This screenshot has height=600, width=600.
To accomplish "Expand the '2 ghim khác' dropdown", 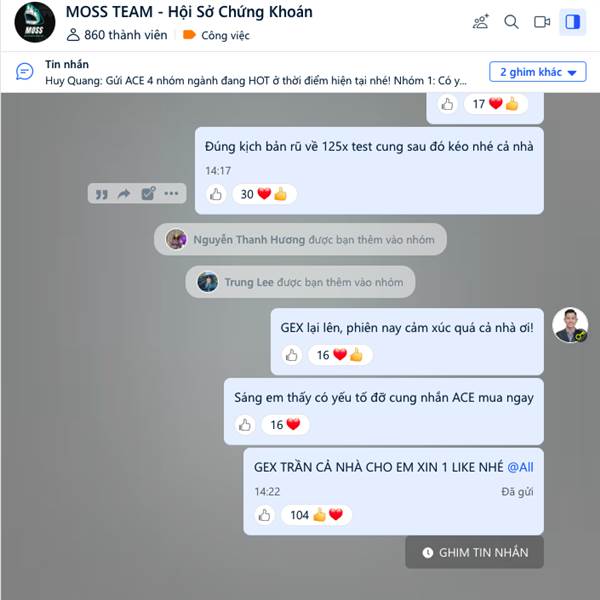I will pos(538,72).
